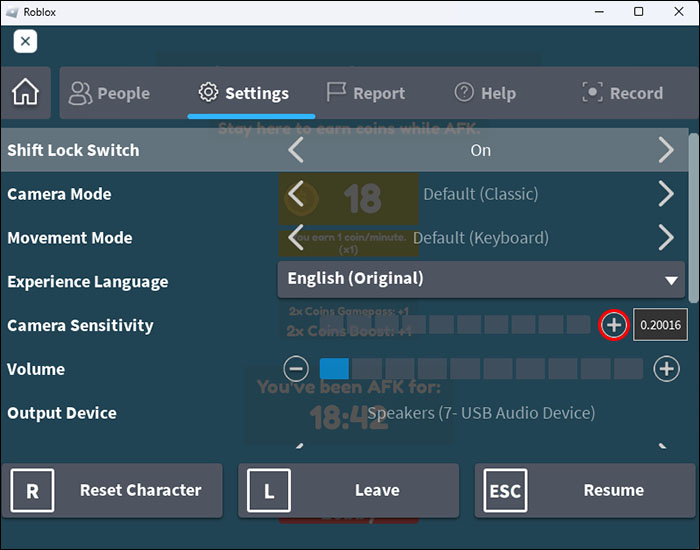Change Movement Mode with right arrow
The height and width of the screenshot is (550, 700).
666,238
